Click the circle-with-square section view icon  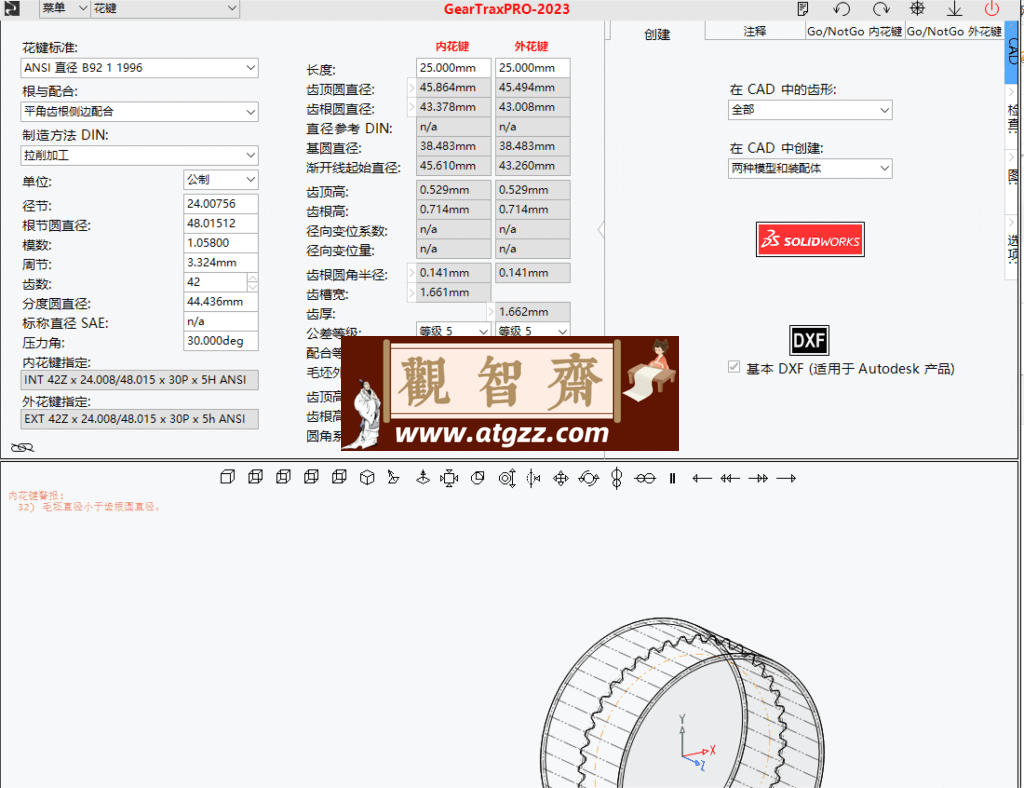pyautogui.click(x=478, y=478)
